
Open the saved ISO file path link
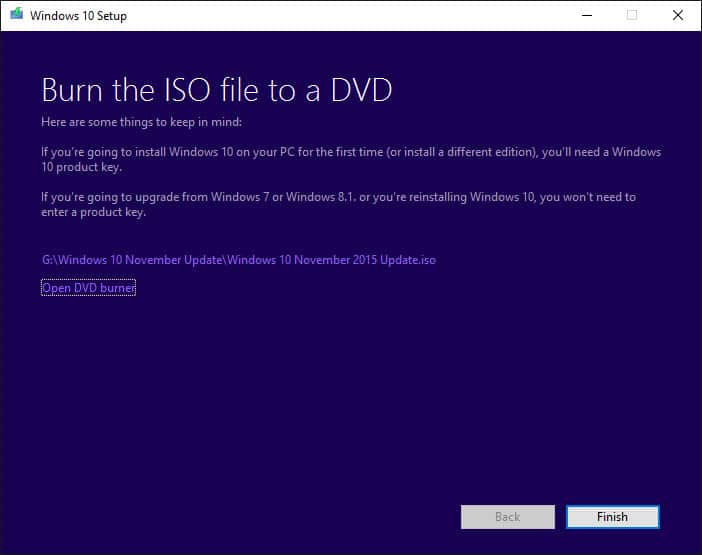click(x=238, y=260)
